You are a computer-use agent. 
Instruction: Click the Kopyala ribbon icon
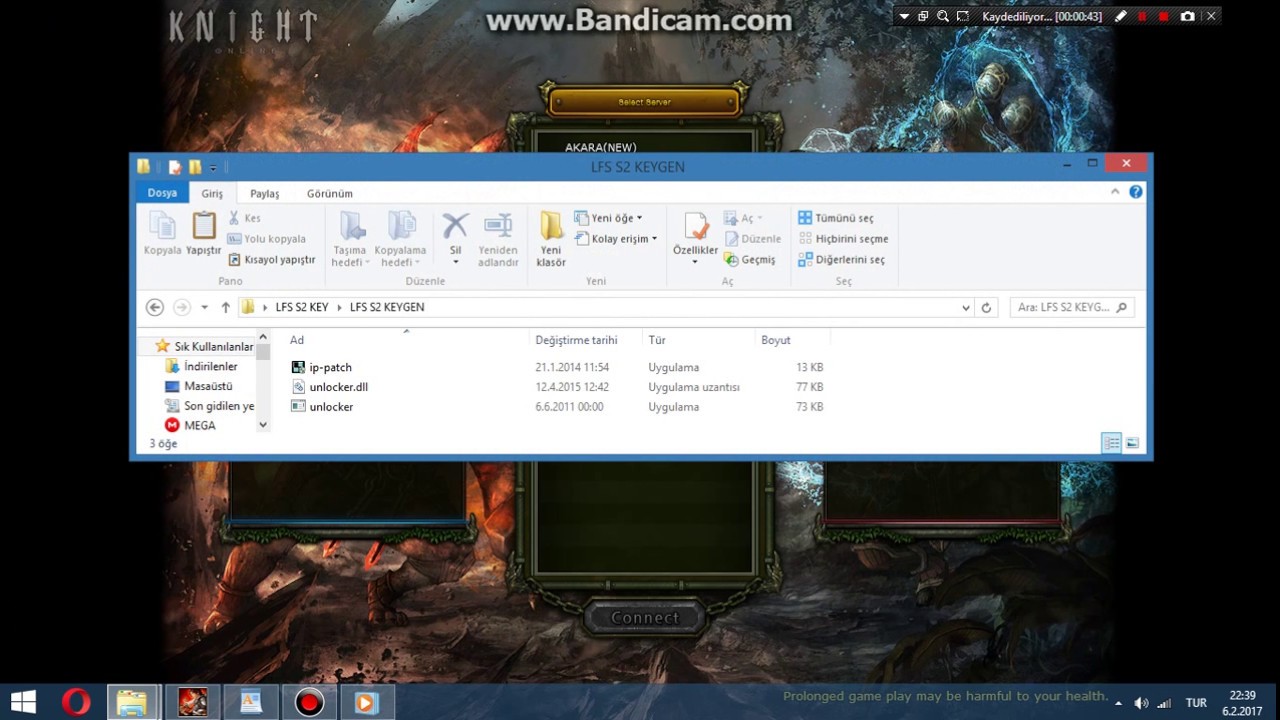[x=162, y=234]
